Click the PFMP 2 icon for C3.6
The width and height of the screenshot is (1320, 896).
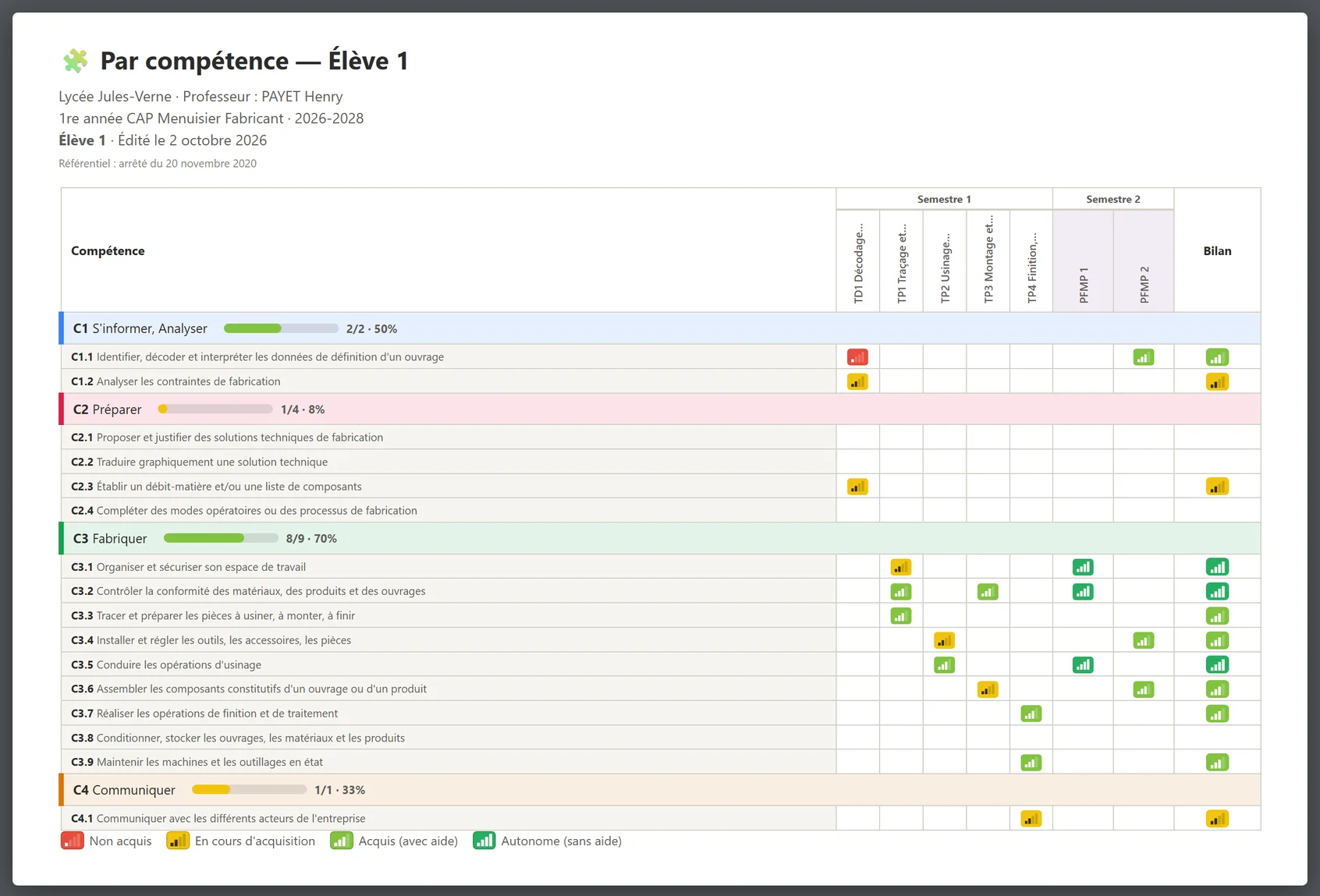1144,689
